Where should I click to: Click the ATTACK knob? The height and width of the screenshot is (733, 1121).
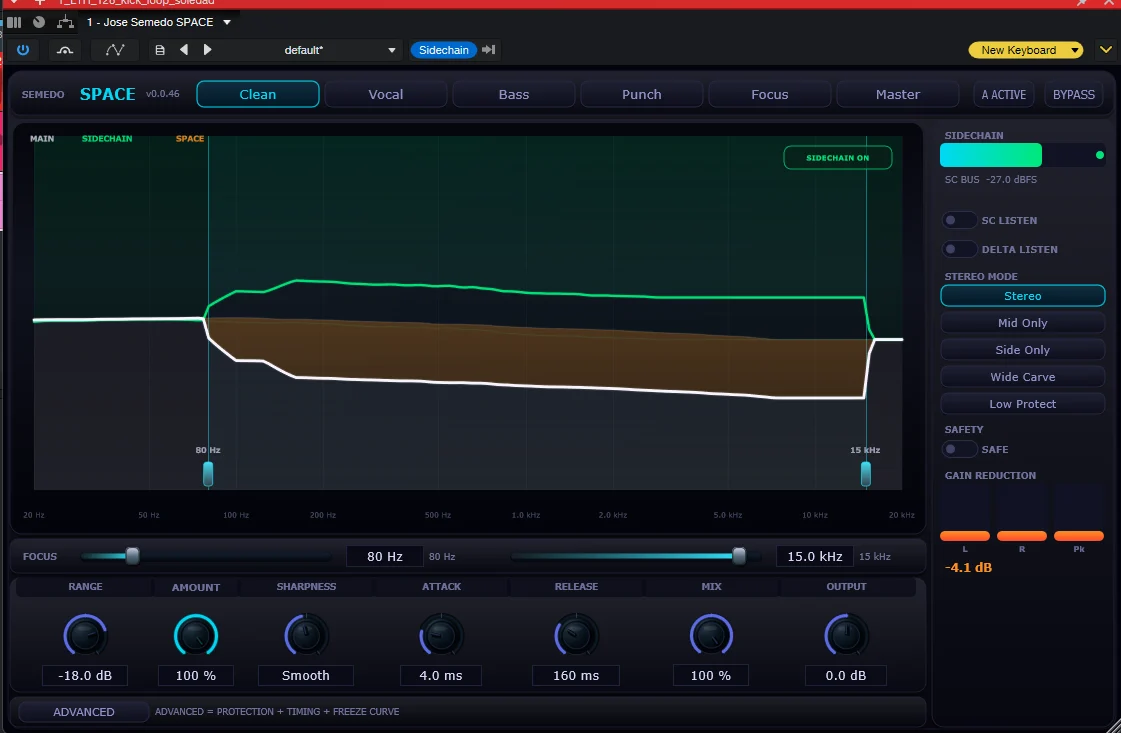[441, 635]
